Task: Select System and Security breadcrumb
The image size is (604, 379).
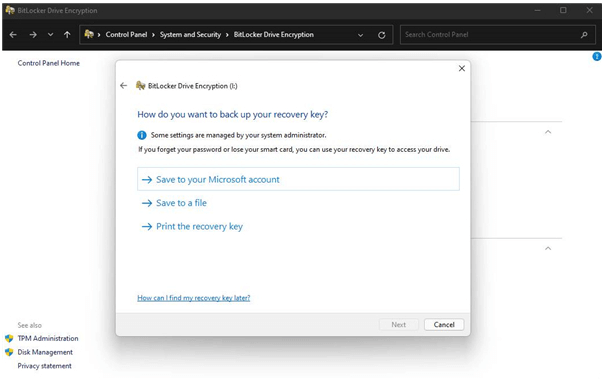Action: (x=190, y=35)
